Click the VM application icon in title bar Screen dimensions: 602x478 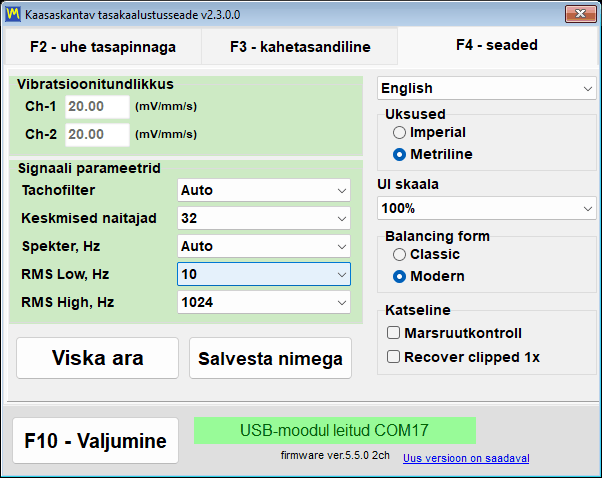[x=13, y=15]
